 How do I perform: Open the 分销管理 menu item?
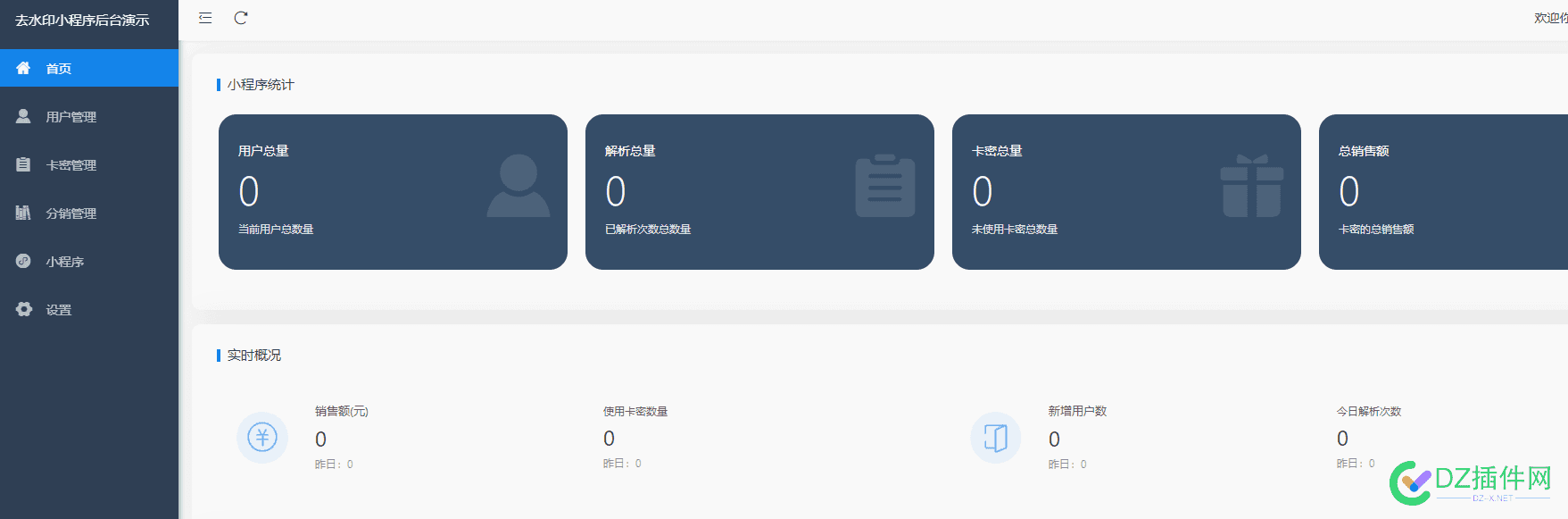[89, 213]
